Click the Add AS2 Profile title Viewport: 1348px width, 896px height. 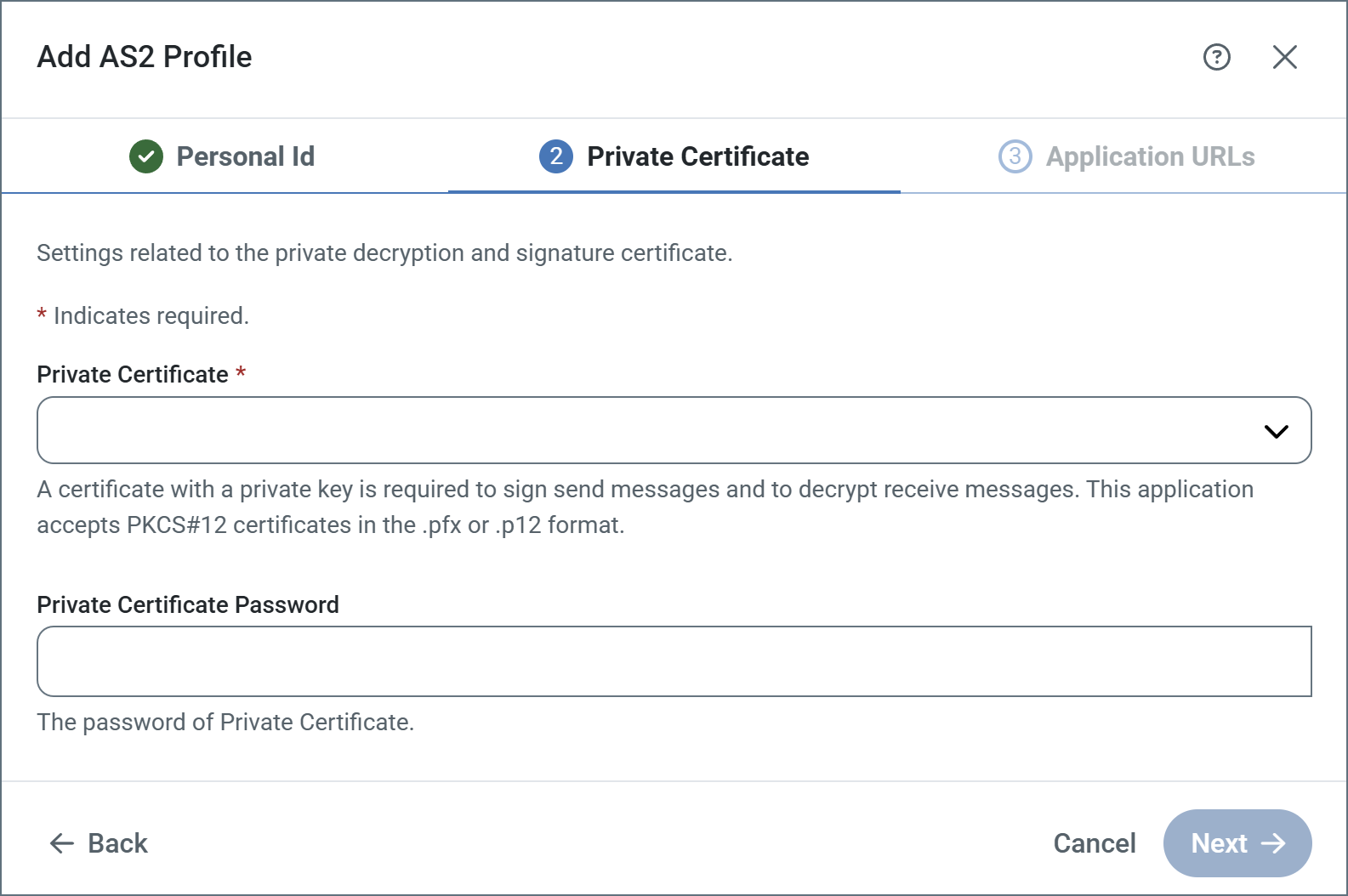point(145,57)
